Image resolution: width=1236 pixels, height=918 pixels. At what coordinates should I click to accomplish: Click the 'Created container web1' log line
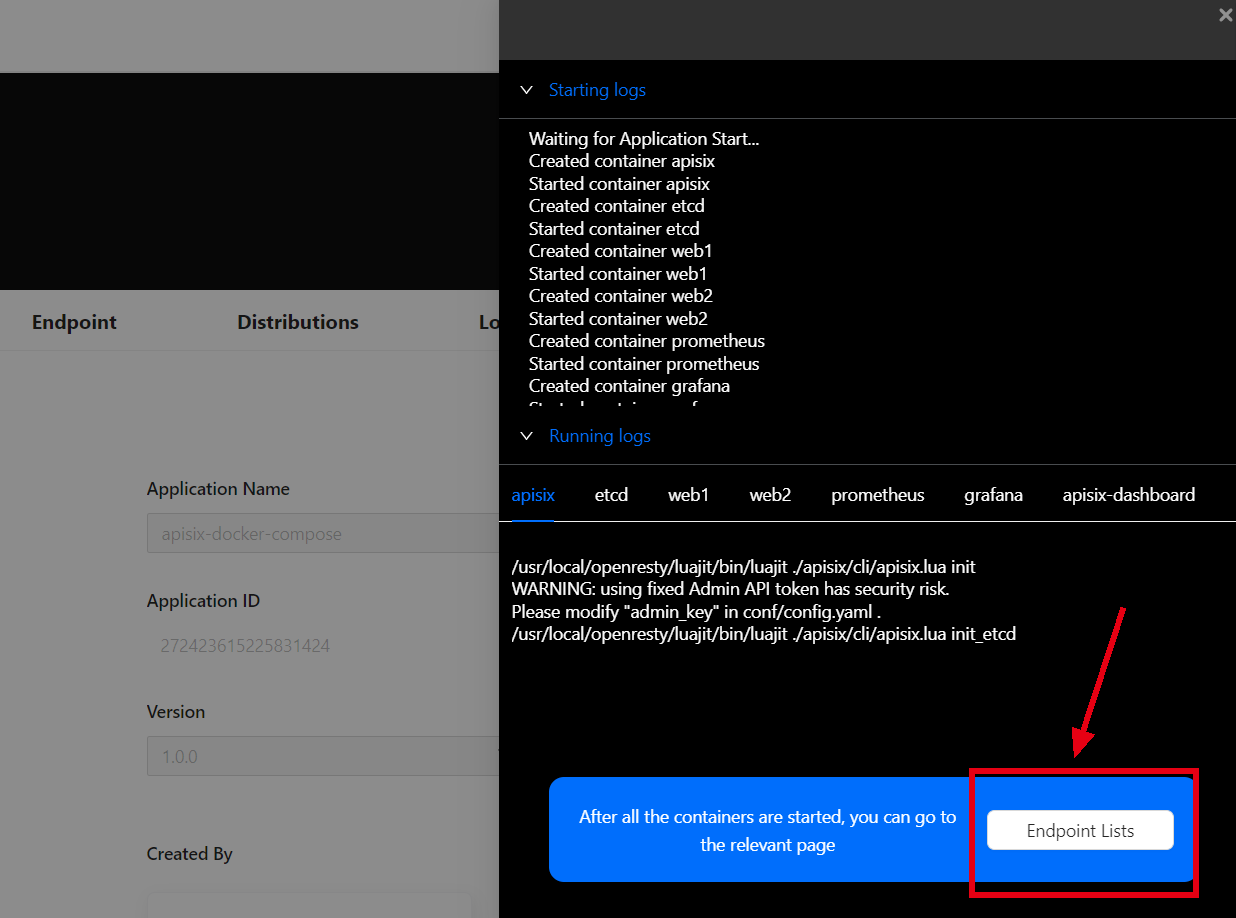[621, 251]
